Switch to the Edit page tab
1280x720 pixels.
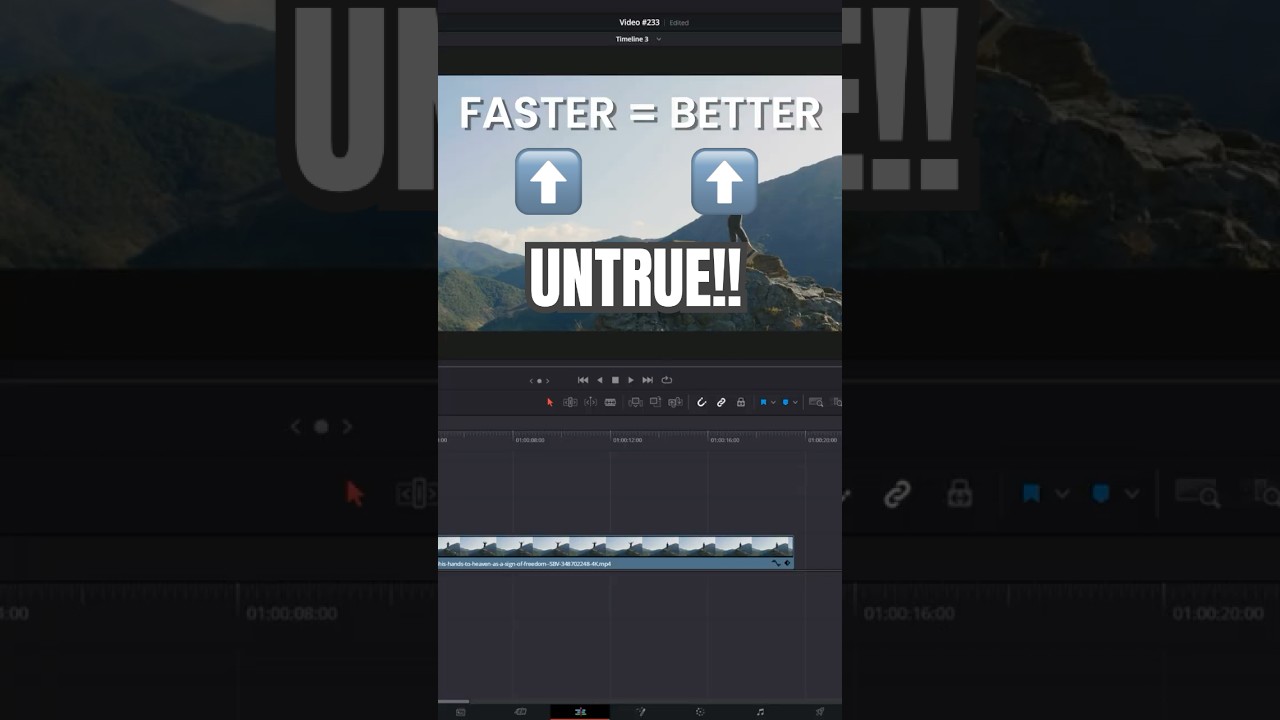tap(580, 712)
